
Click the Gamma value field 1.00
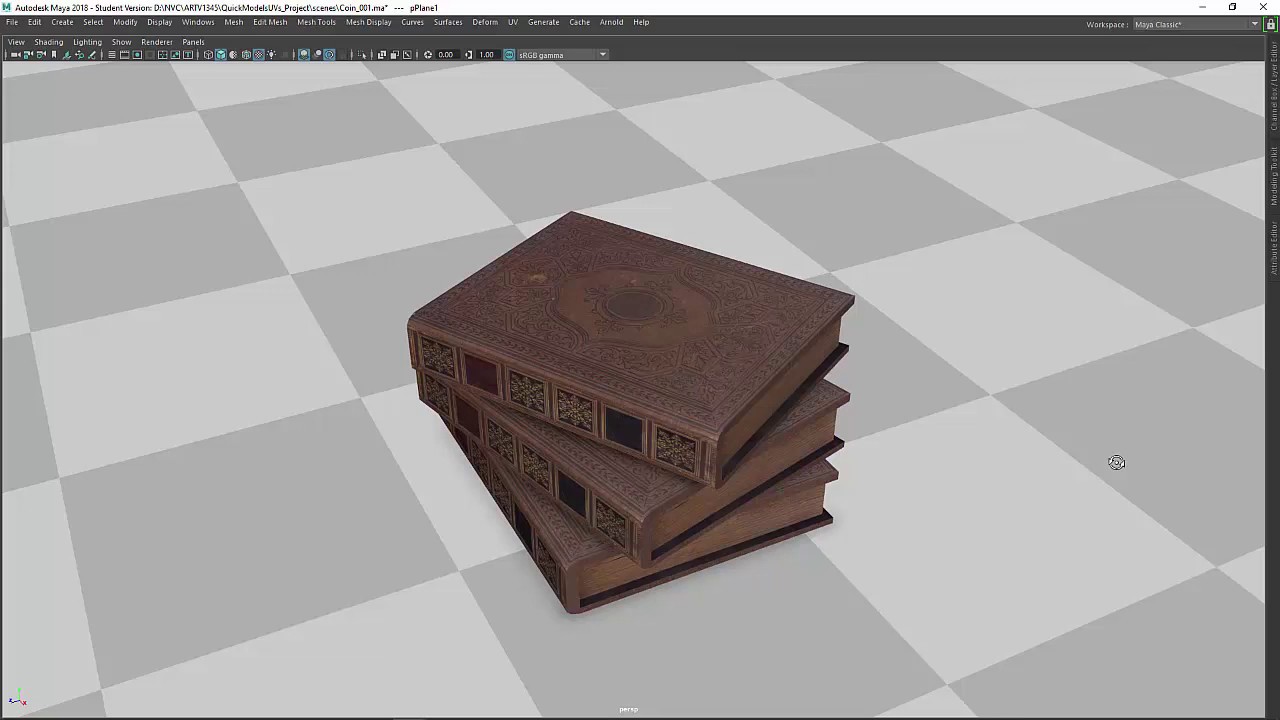(488, 55)
